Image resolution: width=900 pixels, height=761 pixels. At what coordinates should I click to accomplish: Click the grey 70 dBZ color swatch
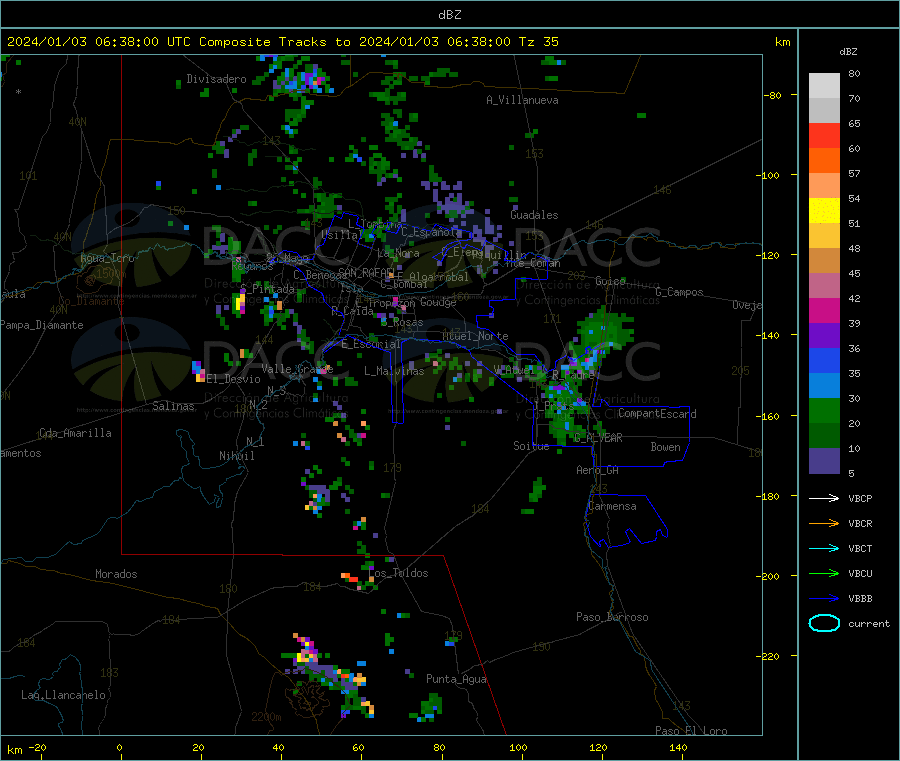pyautogui.click(x=824, y=111)
